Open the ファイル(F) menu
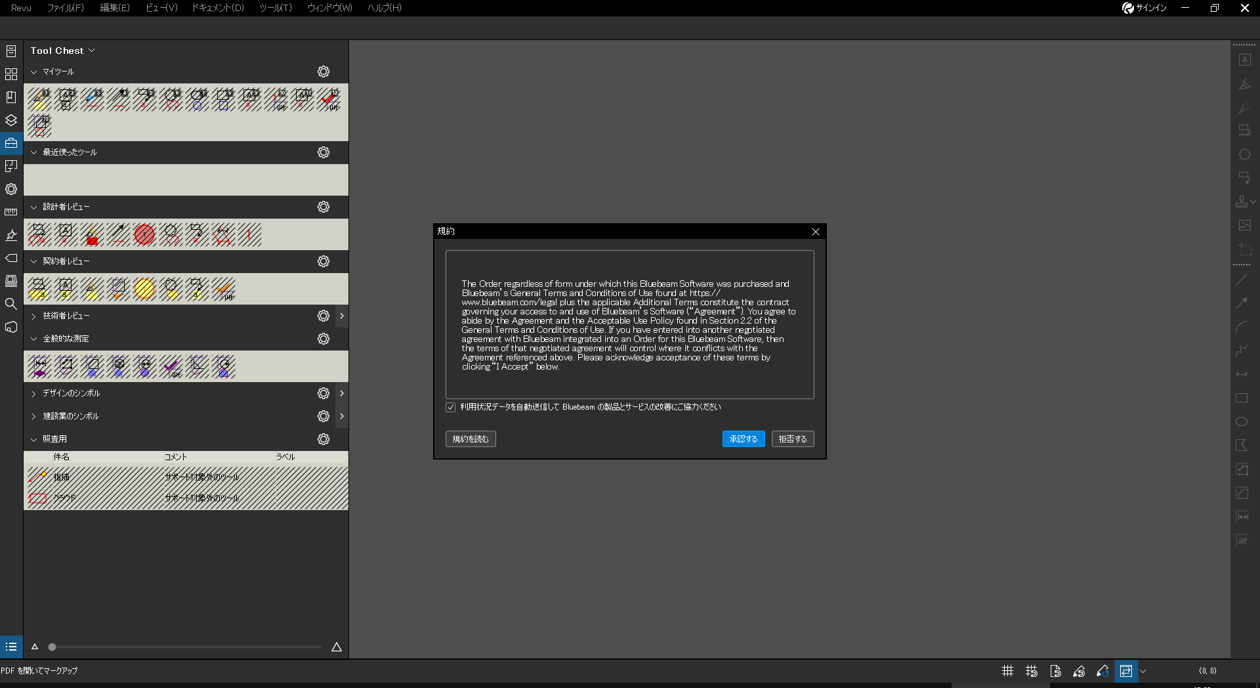The width and height of the screenshot is (1260, 688). point(65,8)
